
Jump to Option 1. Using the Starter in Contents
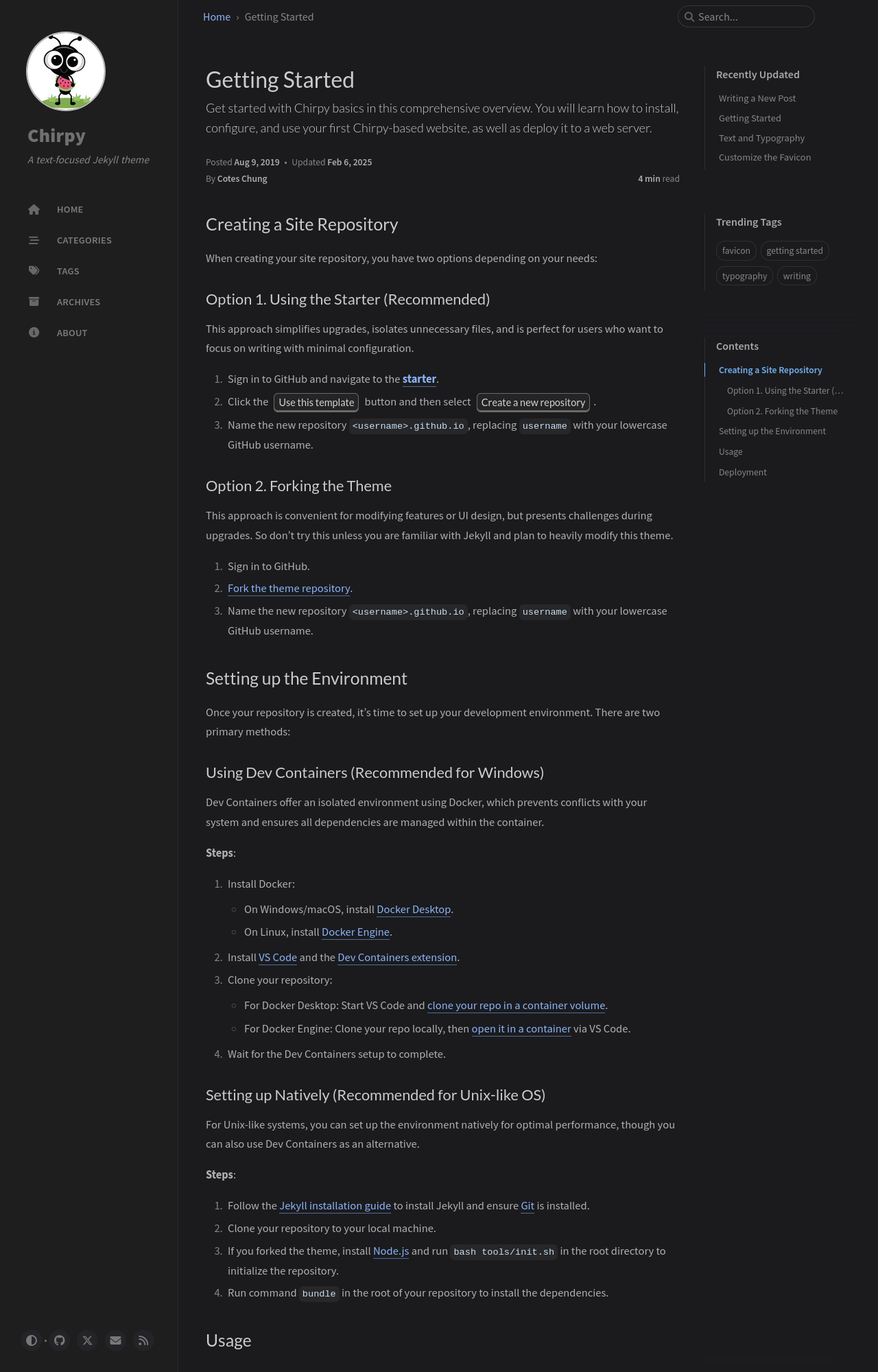(785, 390)
